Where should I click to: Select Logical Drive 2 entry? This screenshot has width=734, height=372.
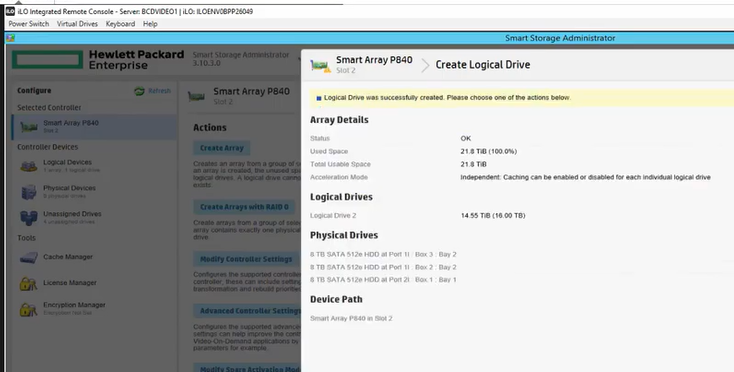(333, 216)
